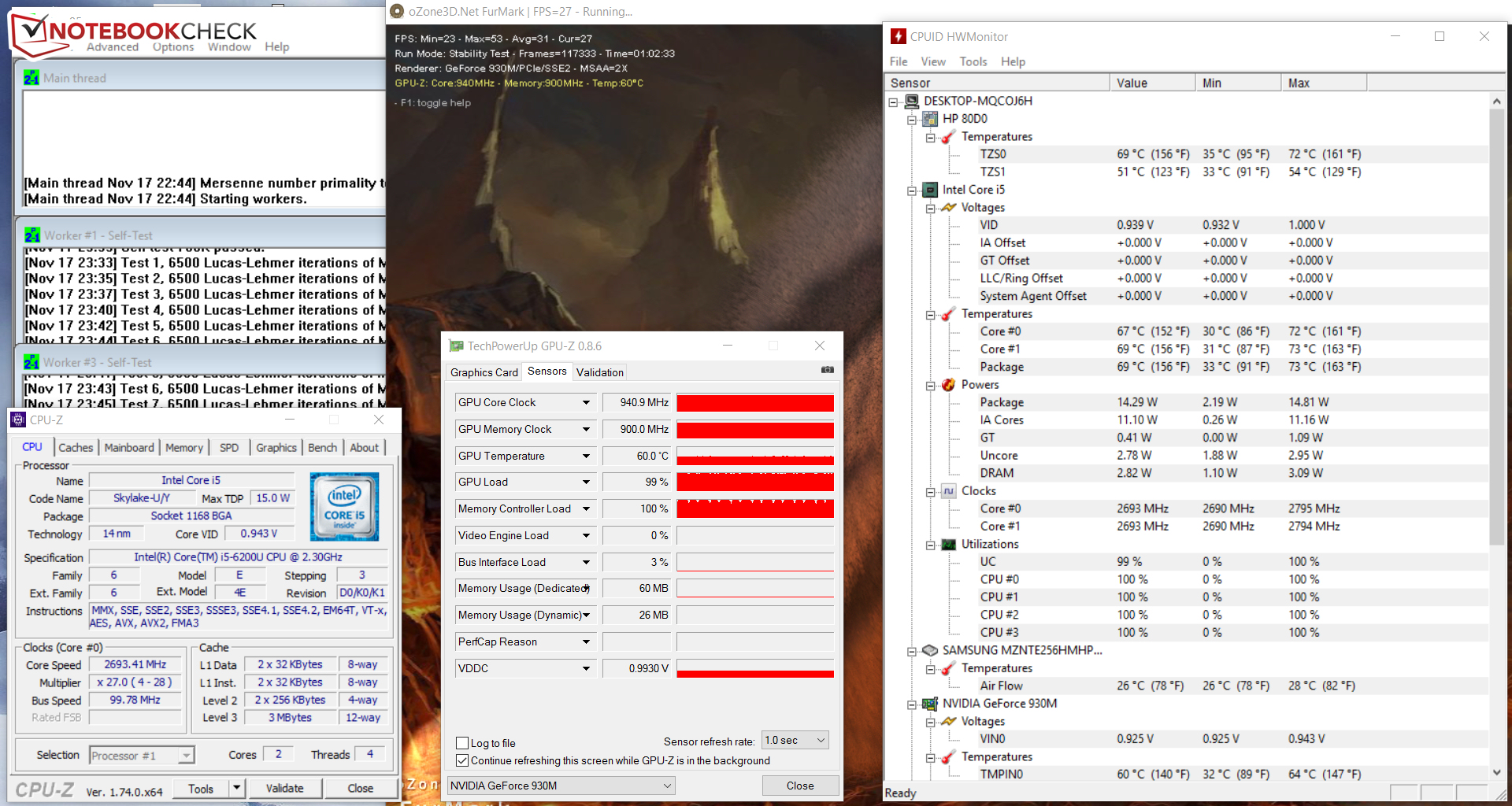Click the HWMonitor app icon in title bar
This screenshot has width=1512, height=806.
[x=898, y=36]
